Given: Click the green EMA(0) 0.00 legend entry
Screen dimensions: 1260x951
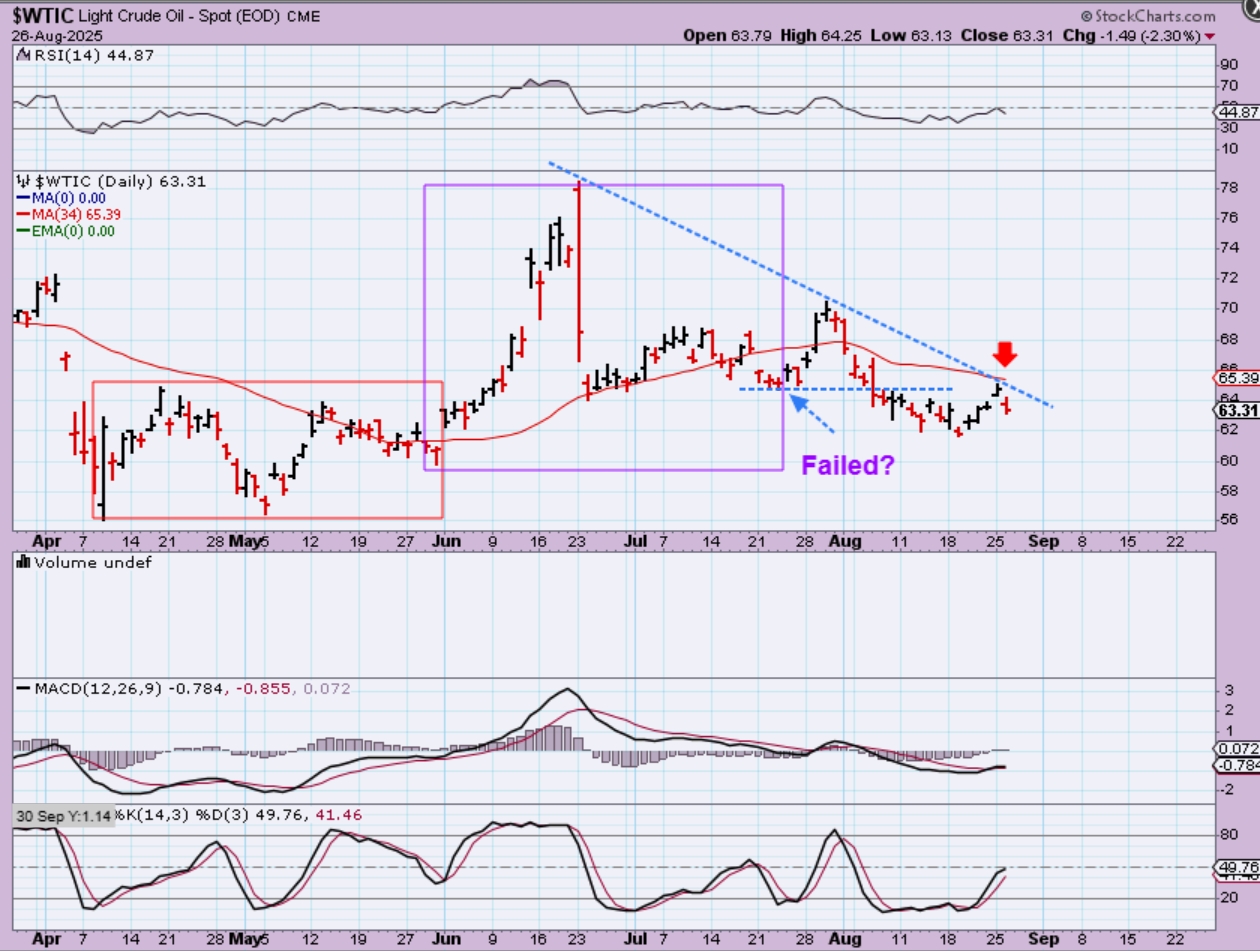Looking at the screenshot, I should [x=72, y=231].
